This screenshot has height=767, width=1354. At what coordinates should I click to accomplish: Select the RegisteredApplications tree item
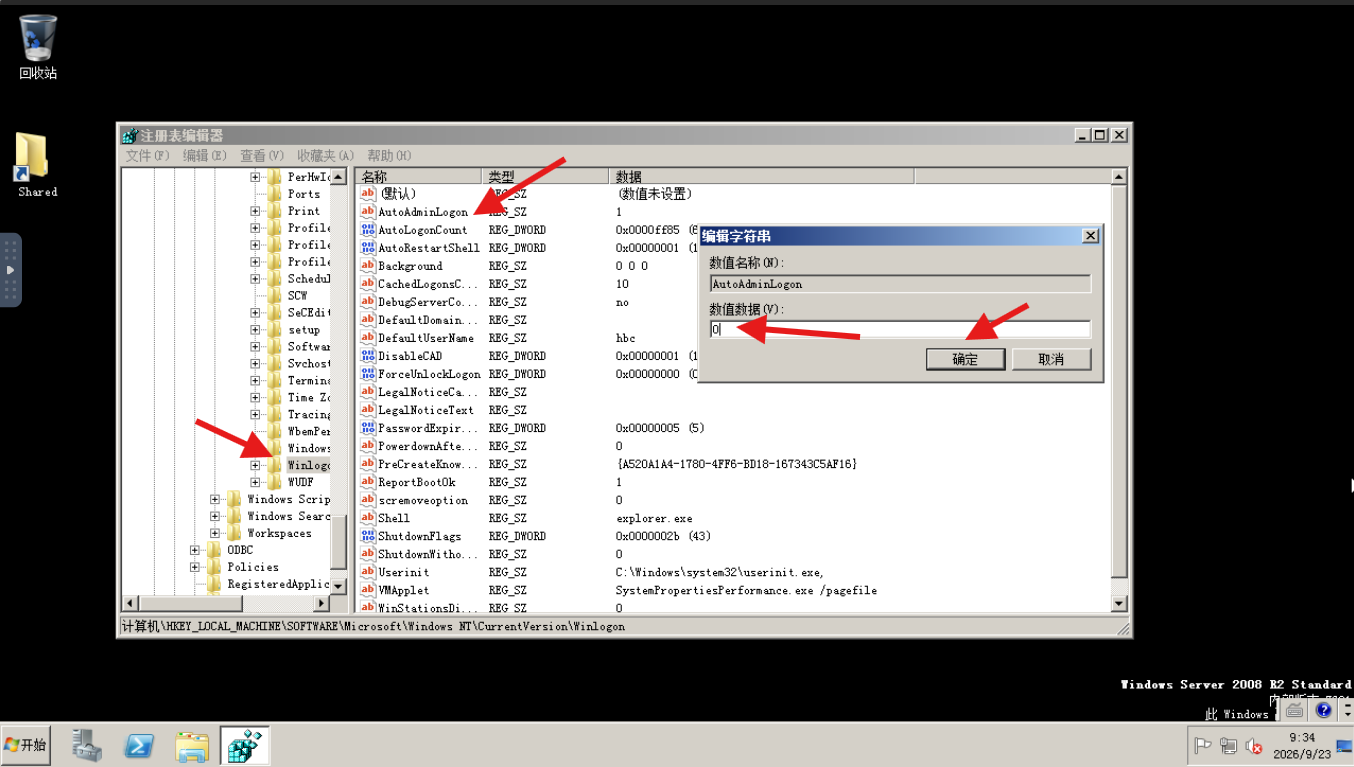278,584
